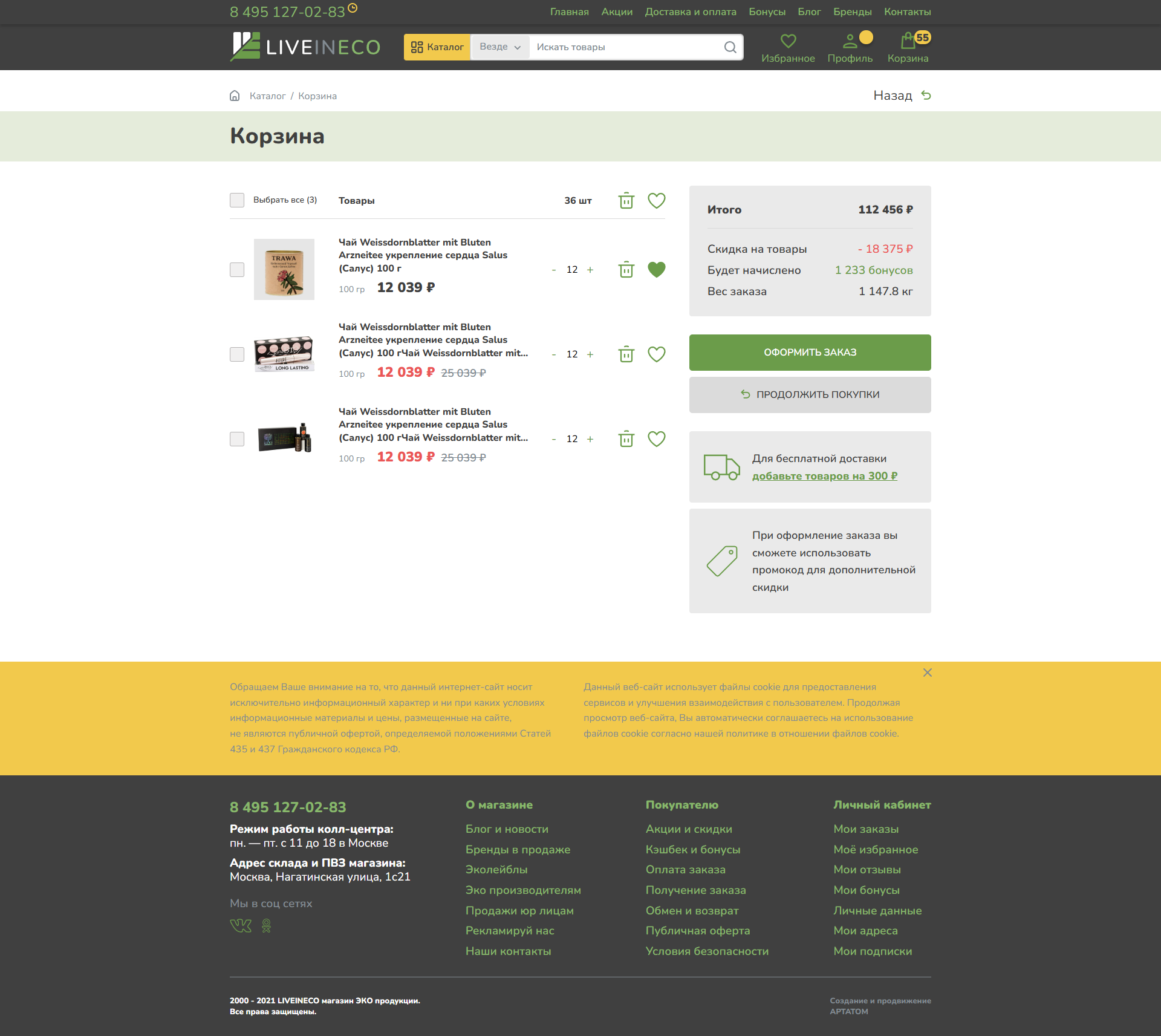Image resolution: width=1161 pixels, height=1036 pixels.
Task: Select the checkbox for the first tea item
Action: point(237,270)
